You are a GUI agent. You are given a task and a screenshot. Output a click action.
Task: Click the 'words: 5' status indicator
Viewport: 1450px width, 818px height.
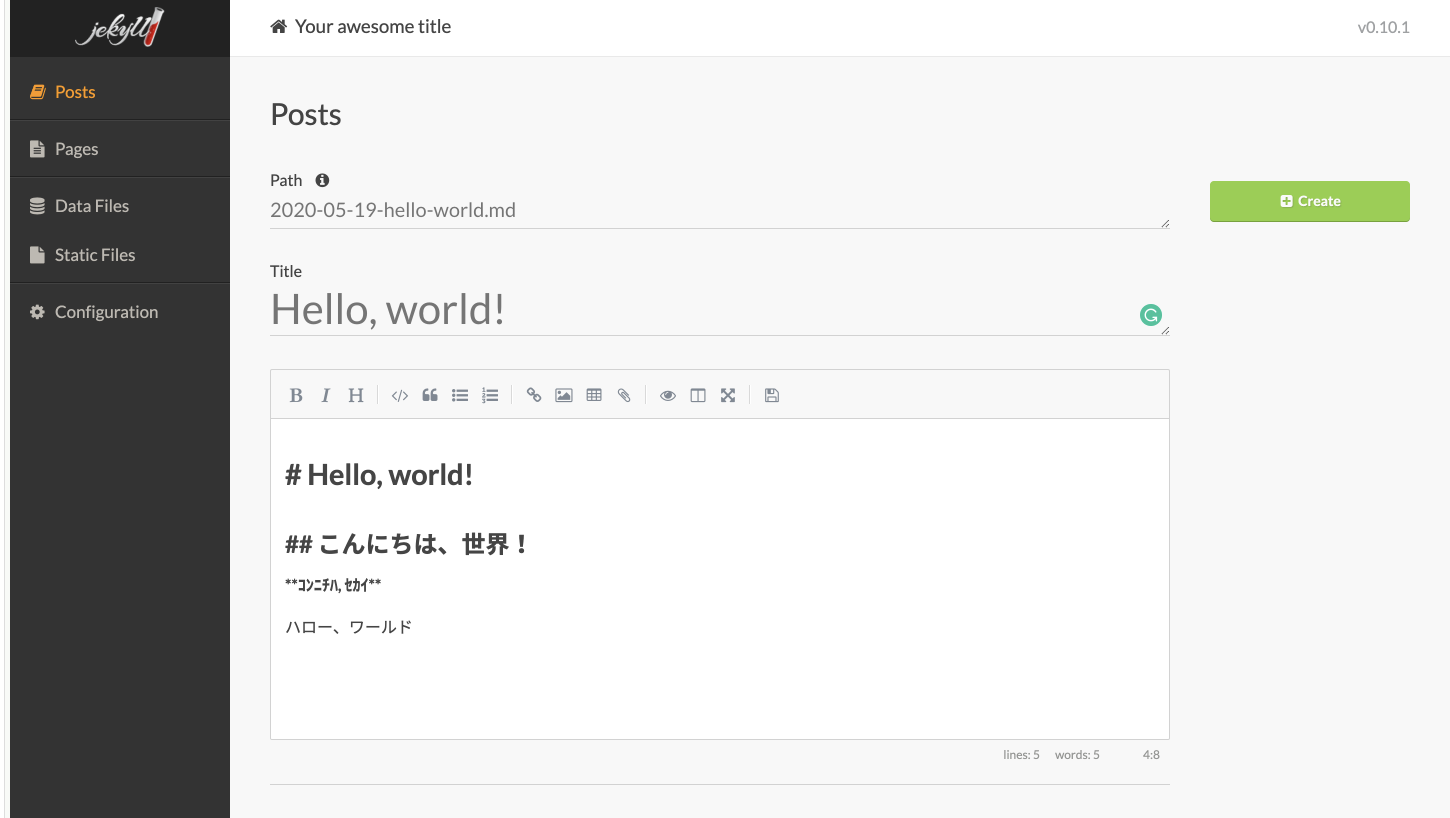(x=1077, y=755)
